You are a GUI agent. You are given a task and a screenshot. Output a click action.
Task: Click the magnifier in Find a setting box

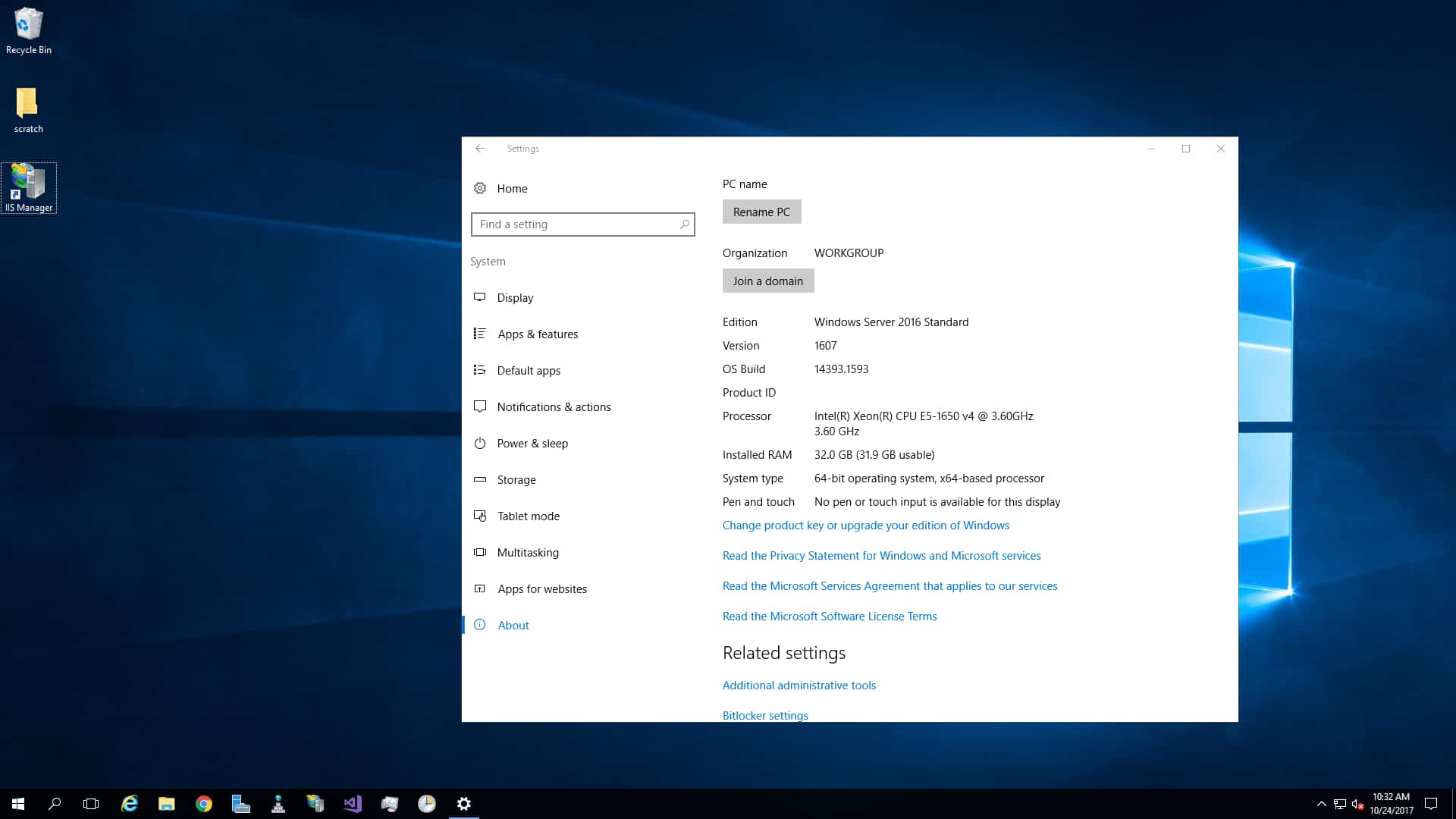tap(685, 224)
